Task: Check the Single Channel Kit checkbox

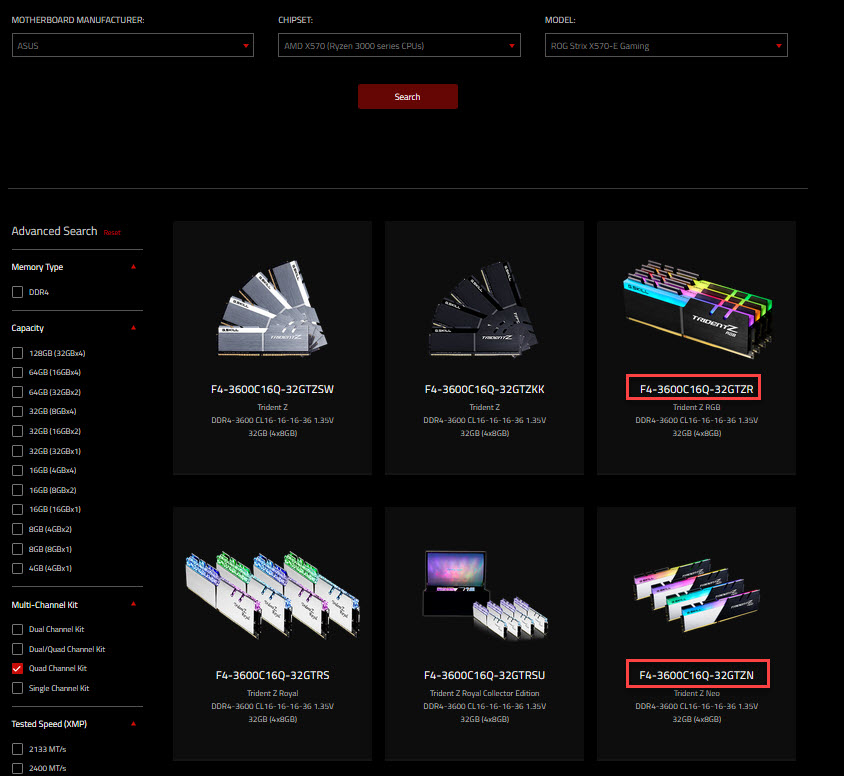Action: pos(17,688)
